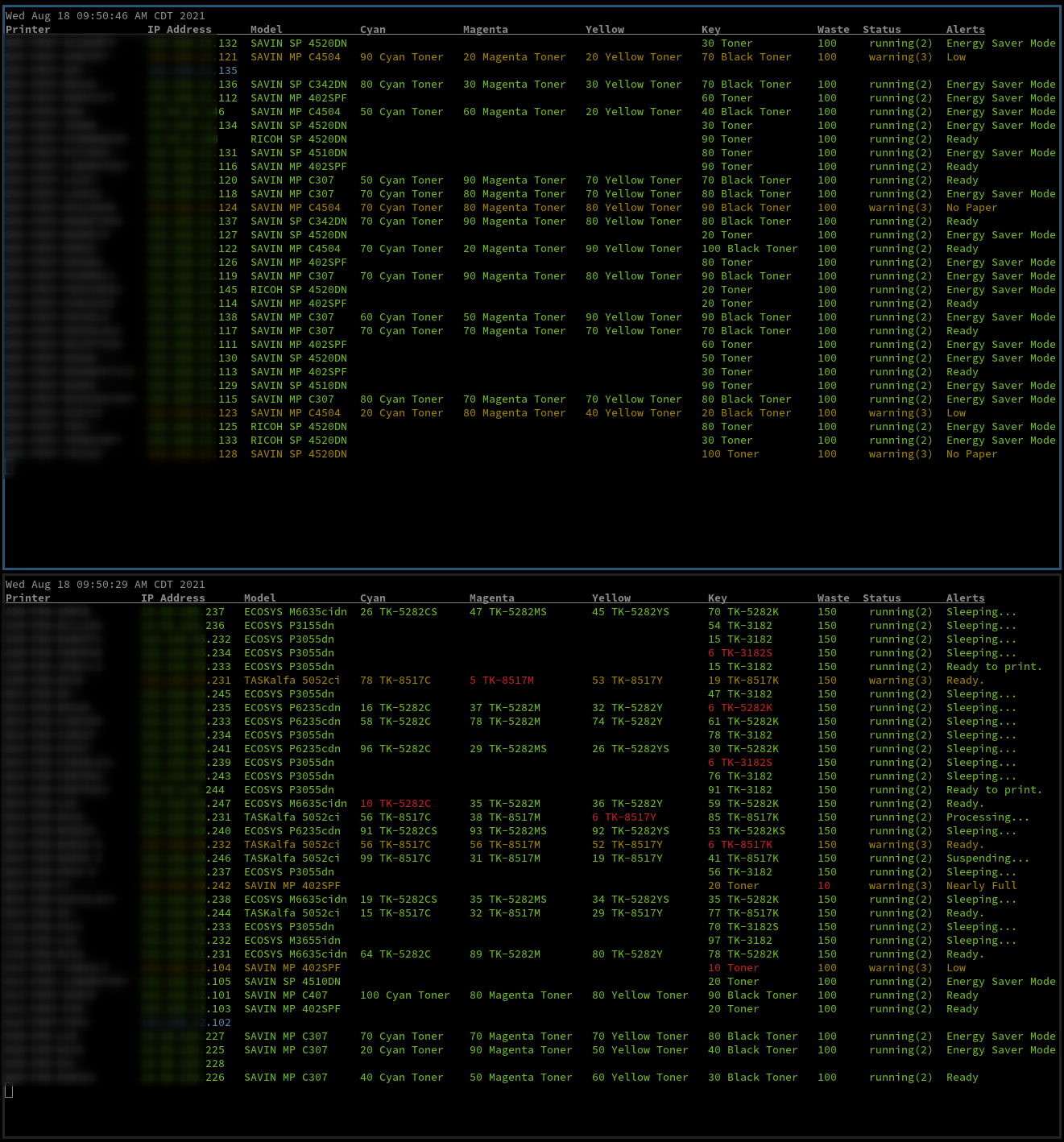Click '53 TK-5282KS' key value
Image resolution: width=1064 pixels, height=1142 pixels.
click(747, 831)
